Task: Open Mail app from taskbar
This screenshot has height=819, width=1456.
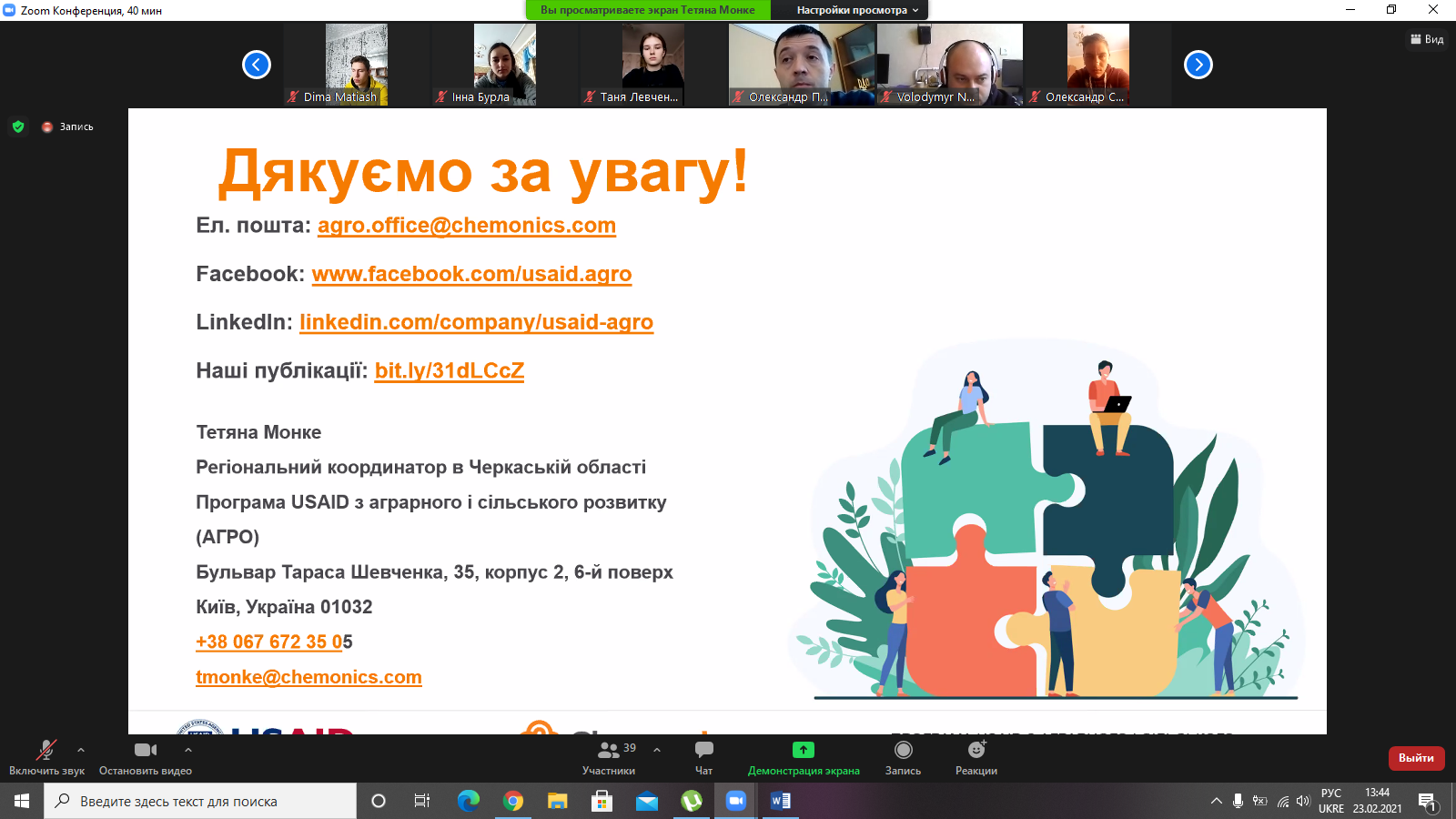Action: [x=646, y=801]
